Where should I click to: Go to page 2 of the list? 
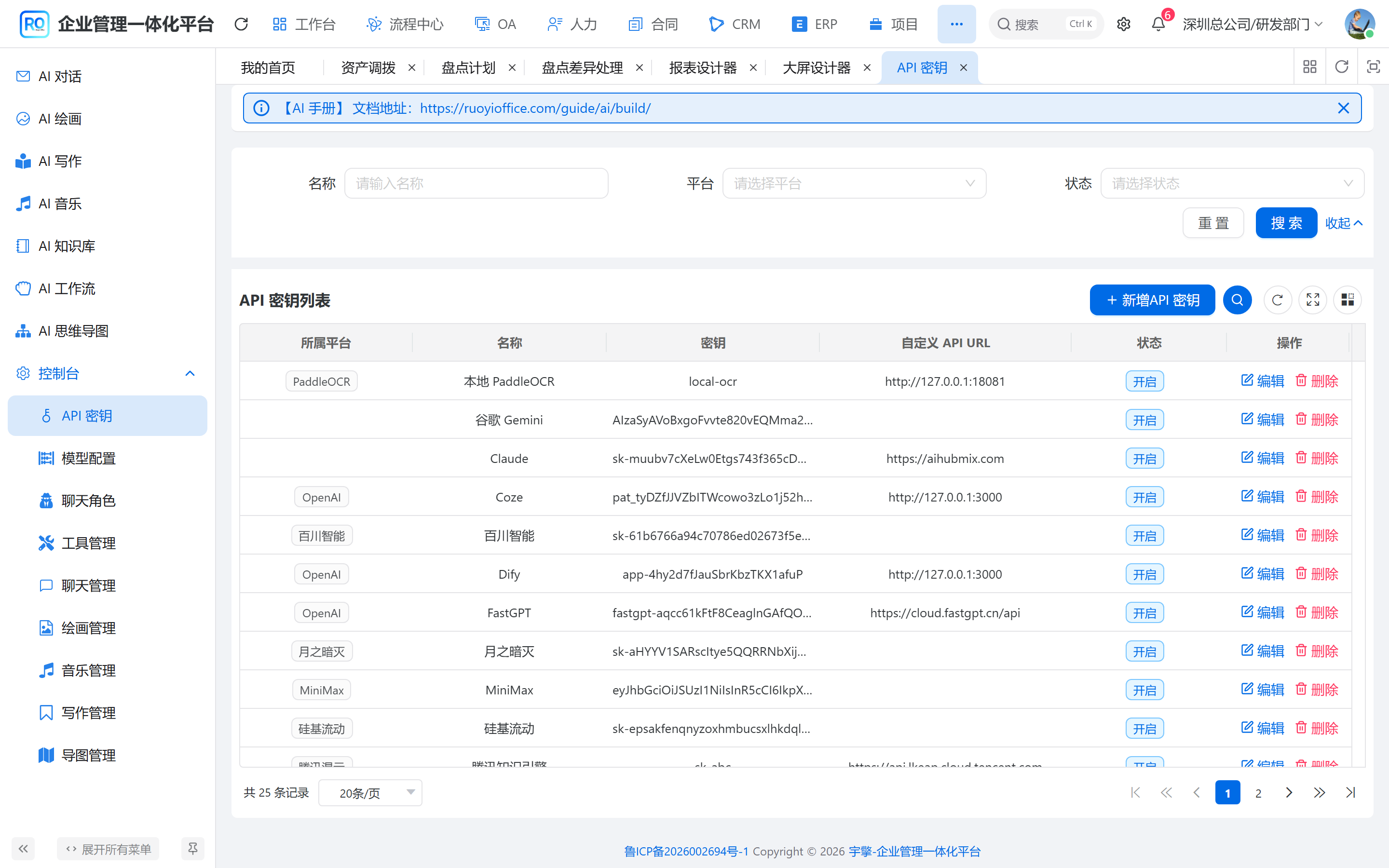(1258, 793)
